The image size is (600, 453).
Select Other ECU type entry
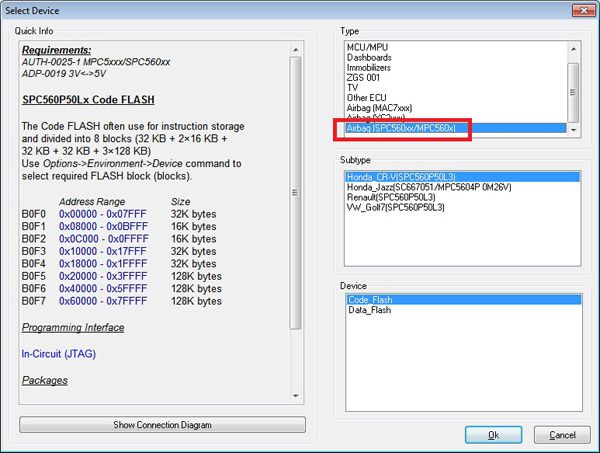click(x=366, y=97)
